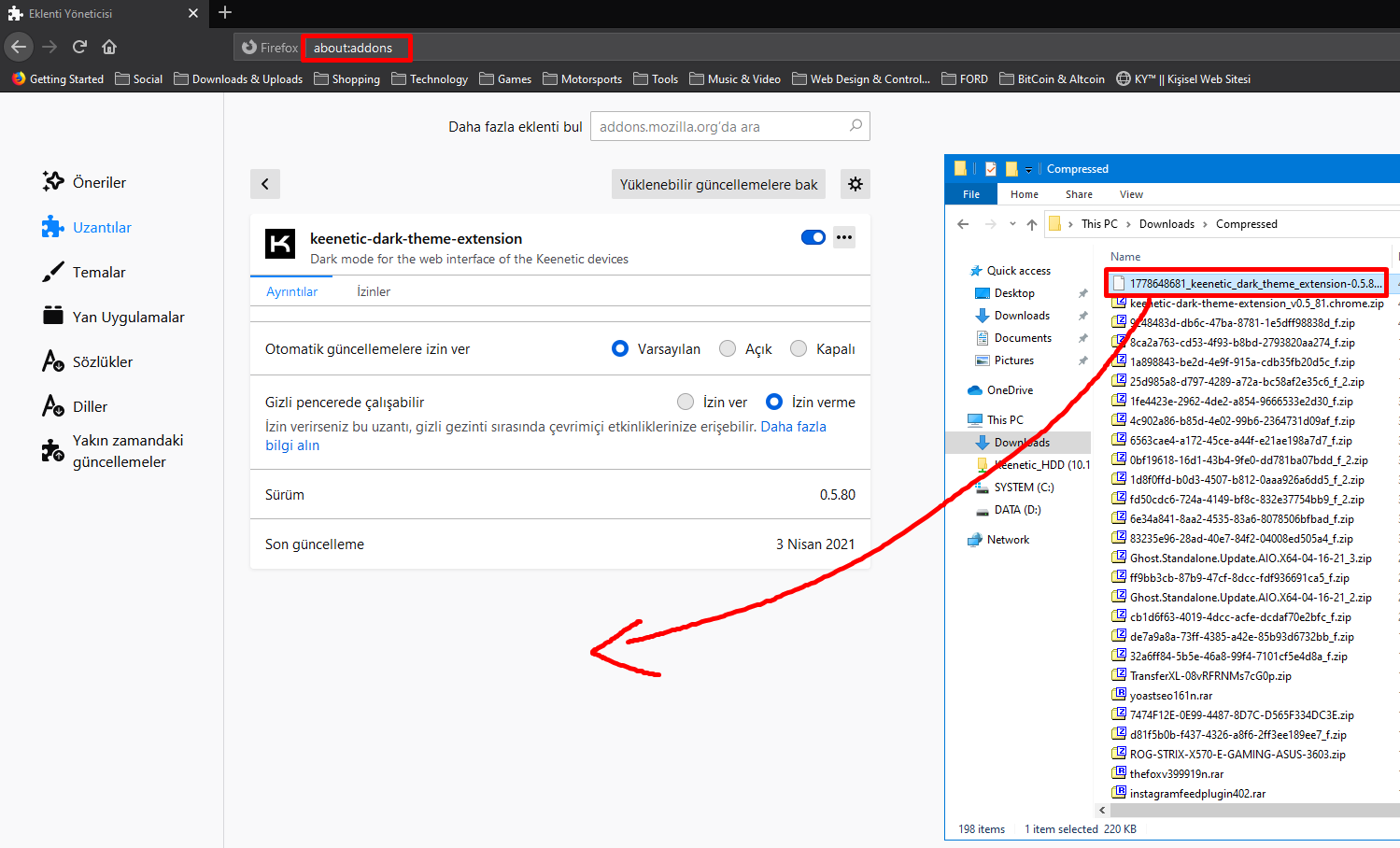
Task: Show Yakın zamandaki güncellemeler
Action: tap(113, 451)
